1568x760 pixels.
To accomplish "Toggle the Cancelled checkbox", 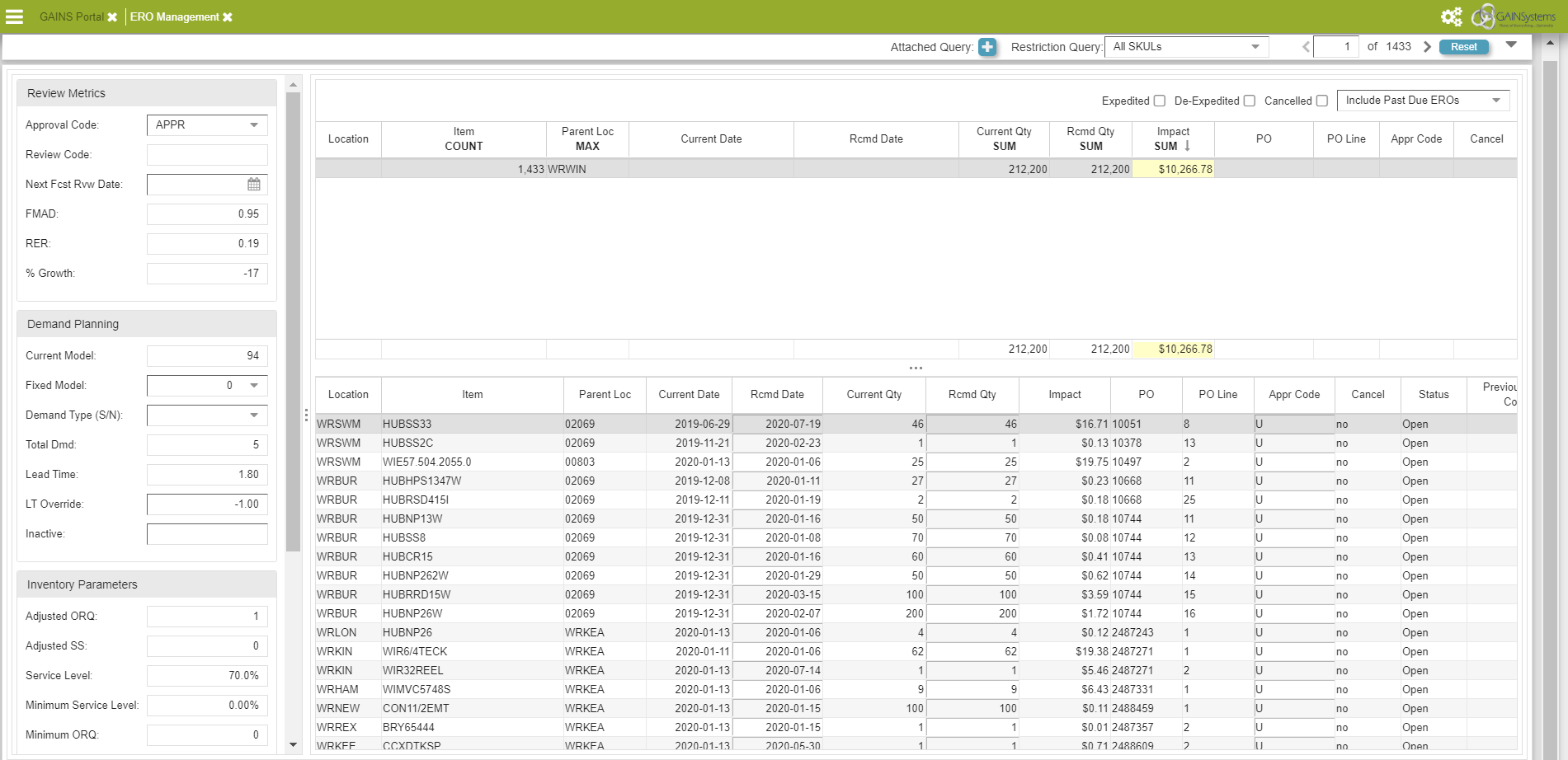I will [x=1321, y=101].
